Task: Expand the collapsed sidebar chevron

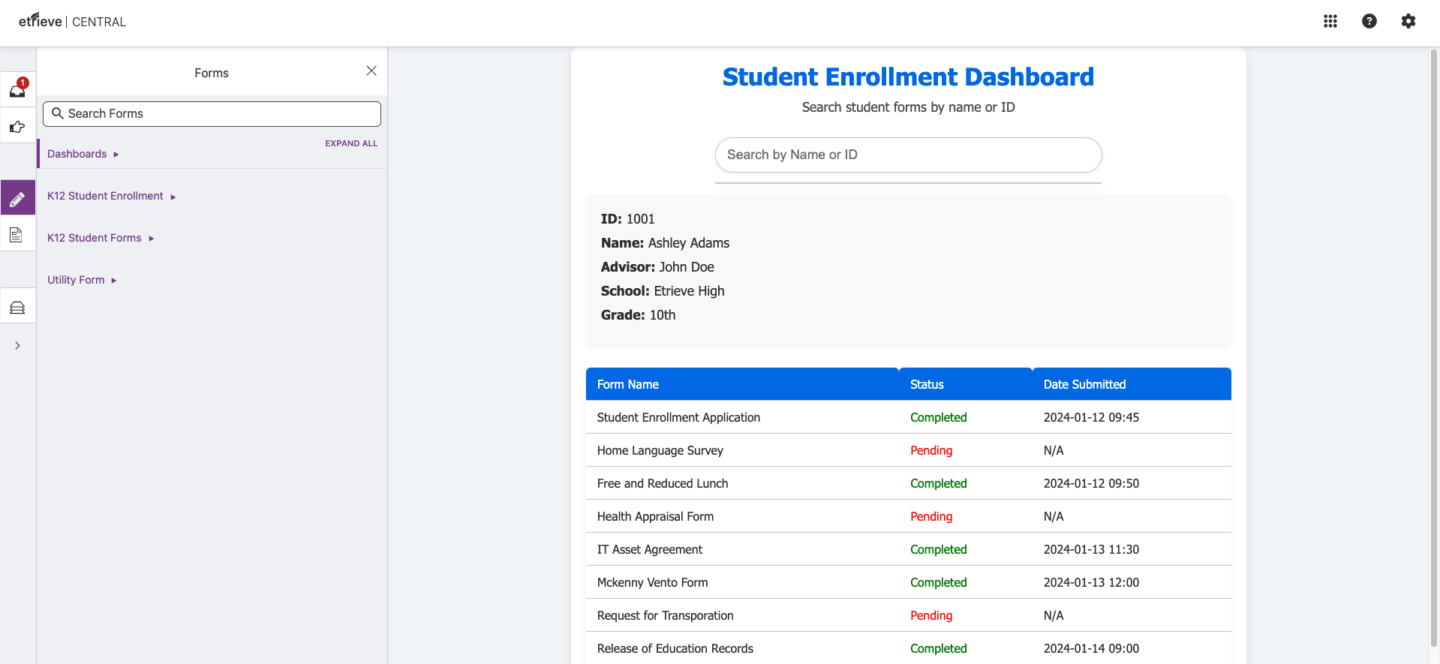Action: pos(16,344)
